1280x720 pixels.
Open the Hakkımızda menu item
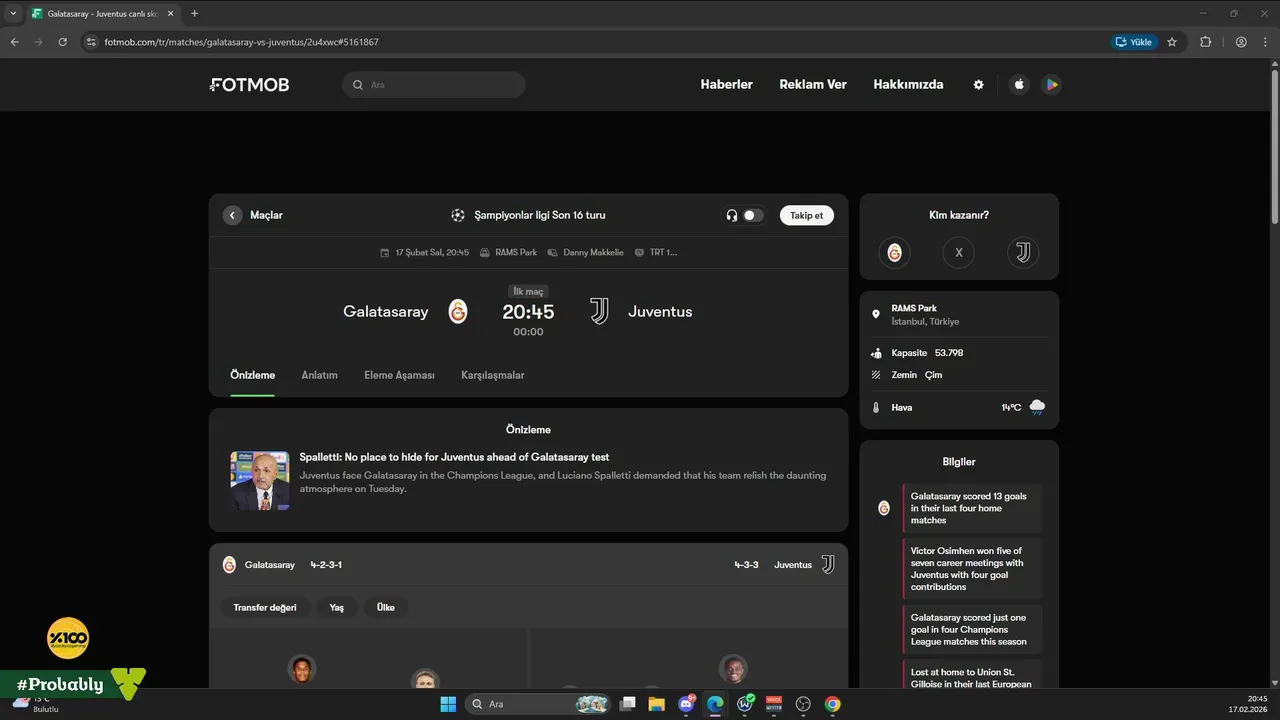pyautogui.click(x=908, y=85)
